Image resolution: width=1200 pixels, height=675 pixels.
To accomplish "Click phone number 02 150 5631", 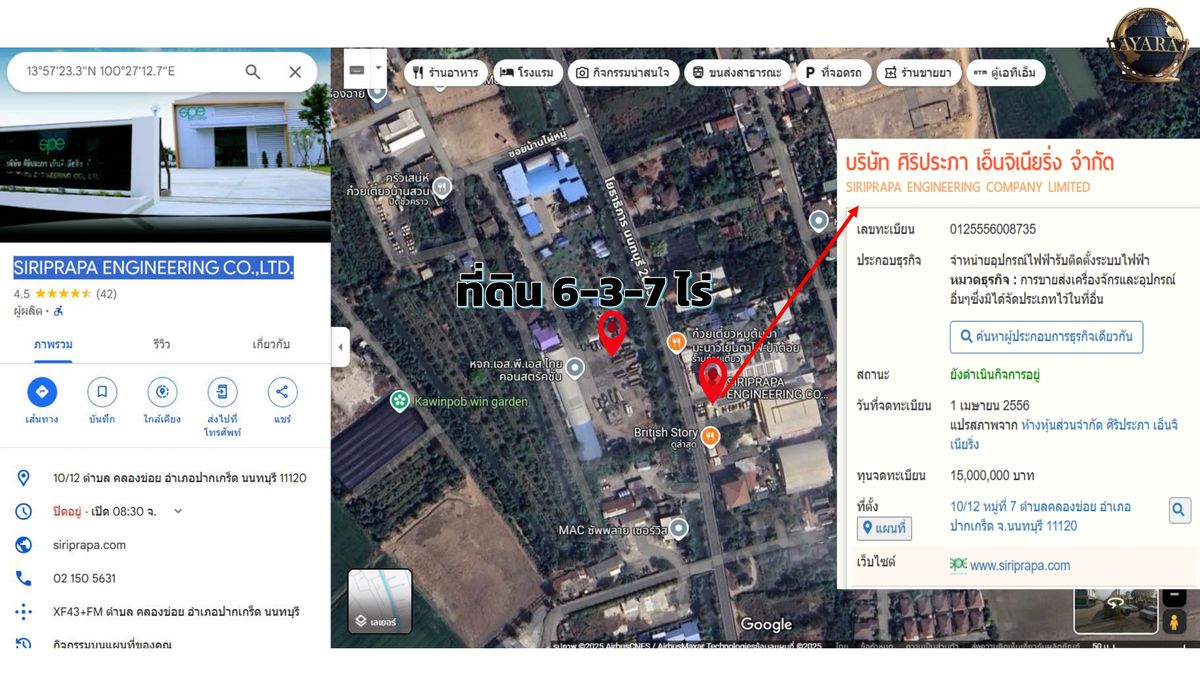I will (x=84, y=578).
